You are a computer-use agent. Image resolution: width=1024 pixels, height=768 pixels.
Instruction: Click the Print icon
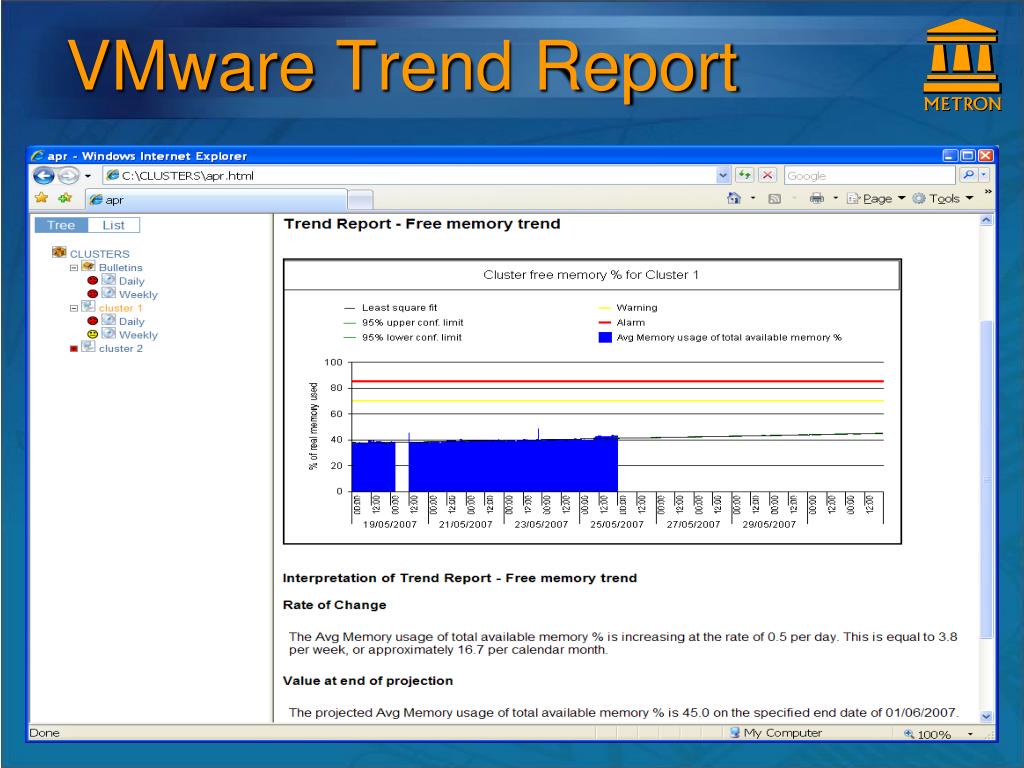click(x=816, y=198)
